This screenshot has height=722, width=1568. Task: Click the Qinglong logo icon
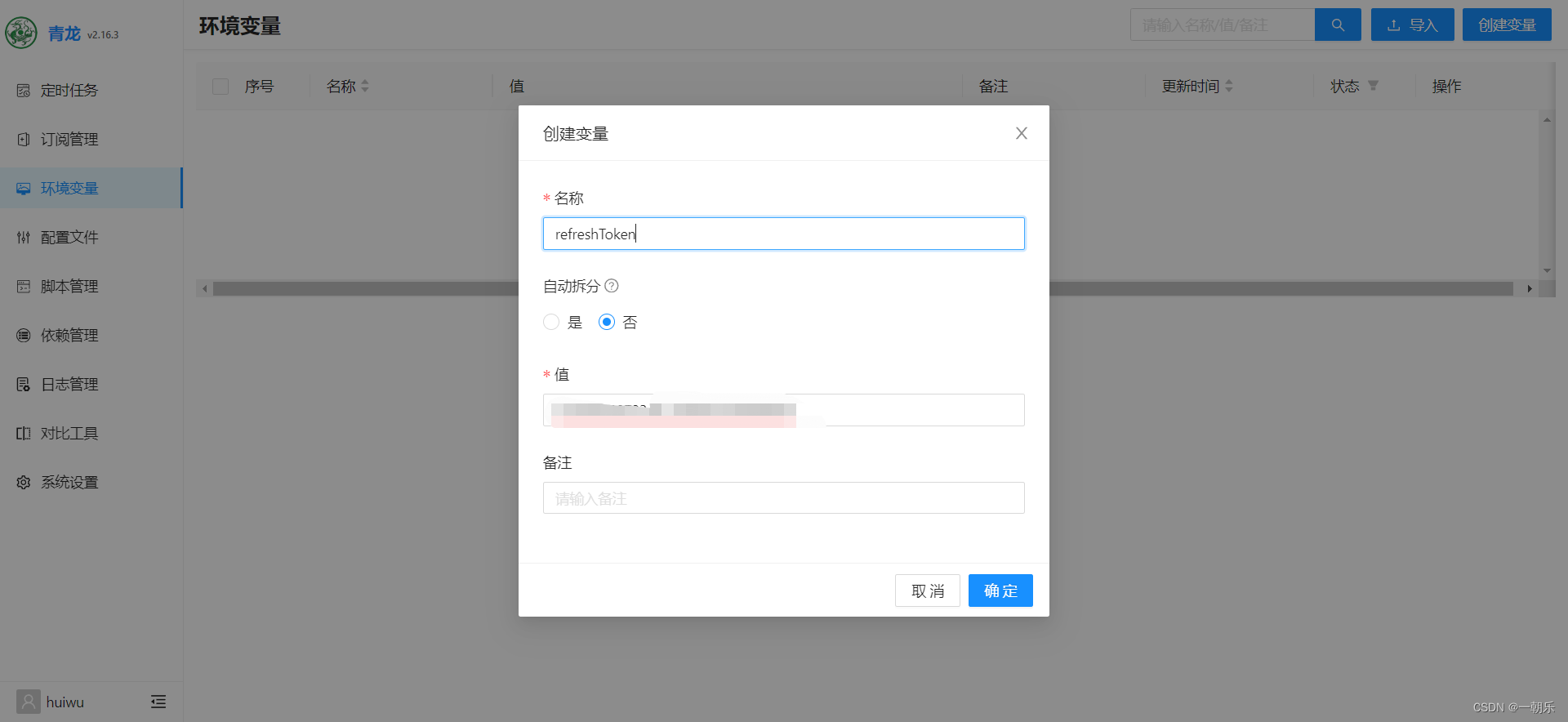point(21,33)
